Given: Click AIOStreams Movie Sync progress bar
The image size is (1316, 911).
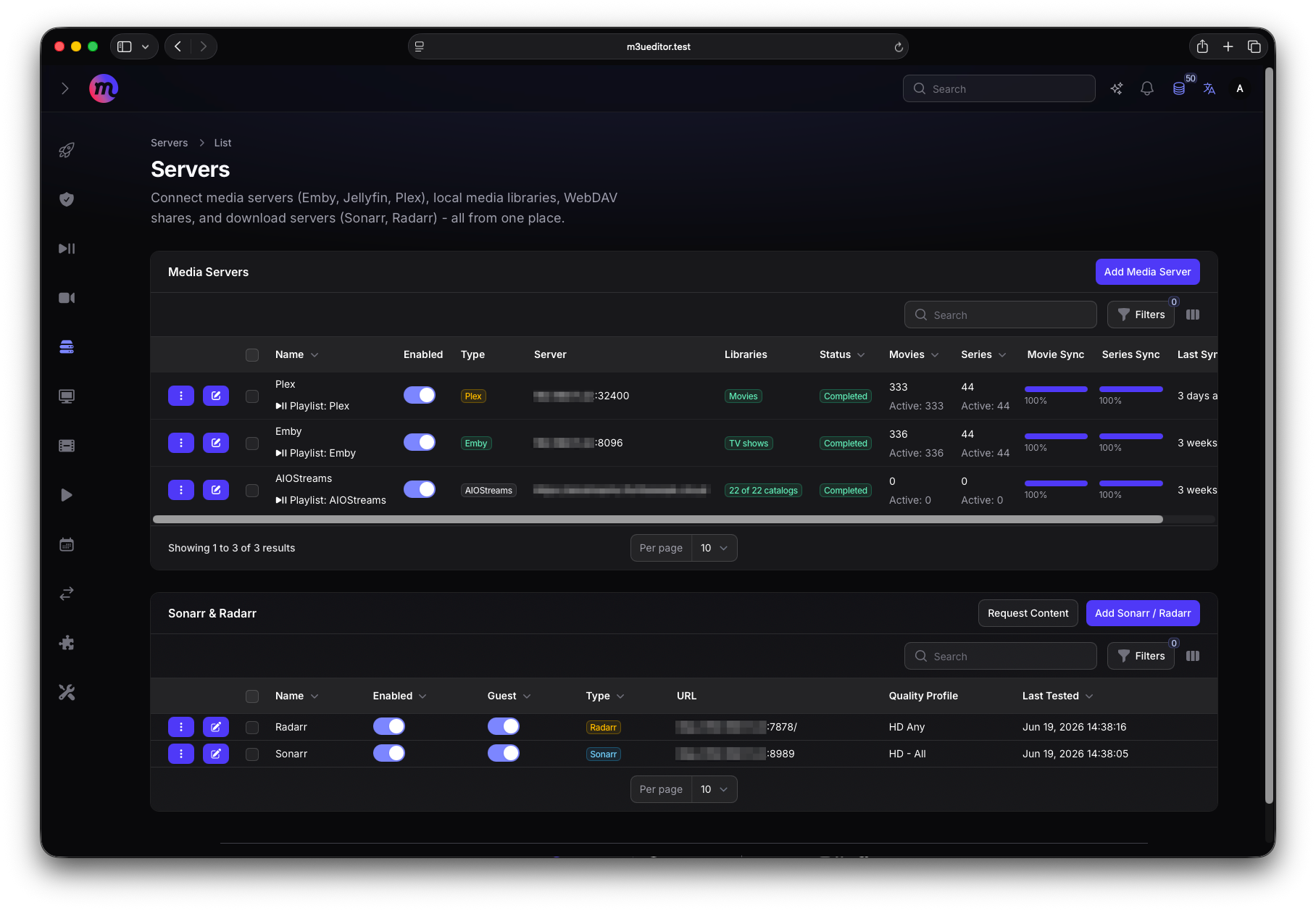Looking at the screenshot, I should [1056, 483].
